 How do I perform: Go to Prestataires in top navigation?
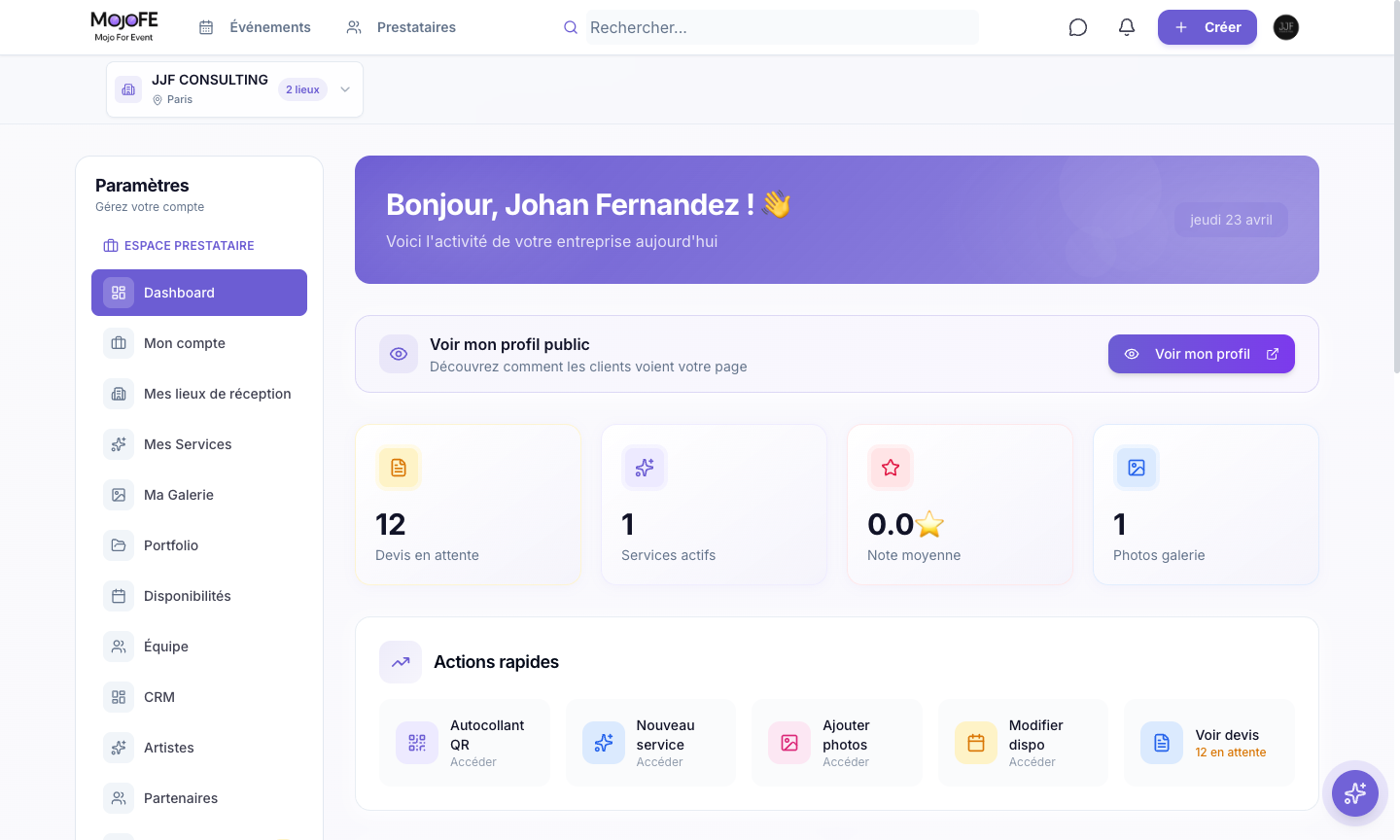tap(401, 27)
